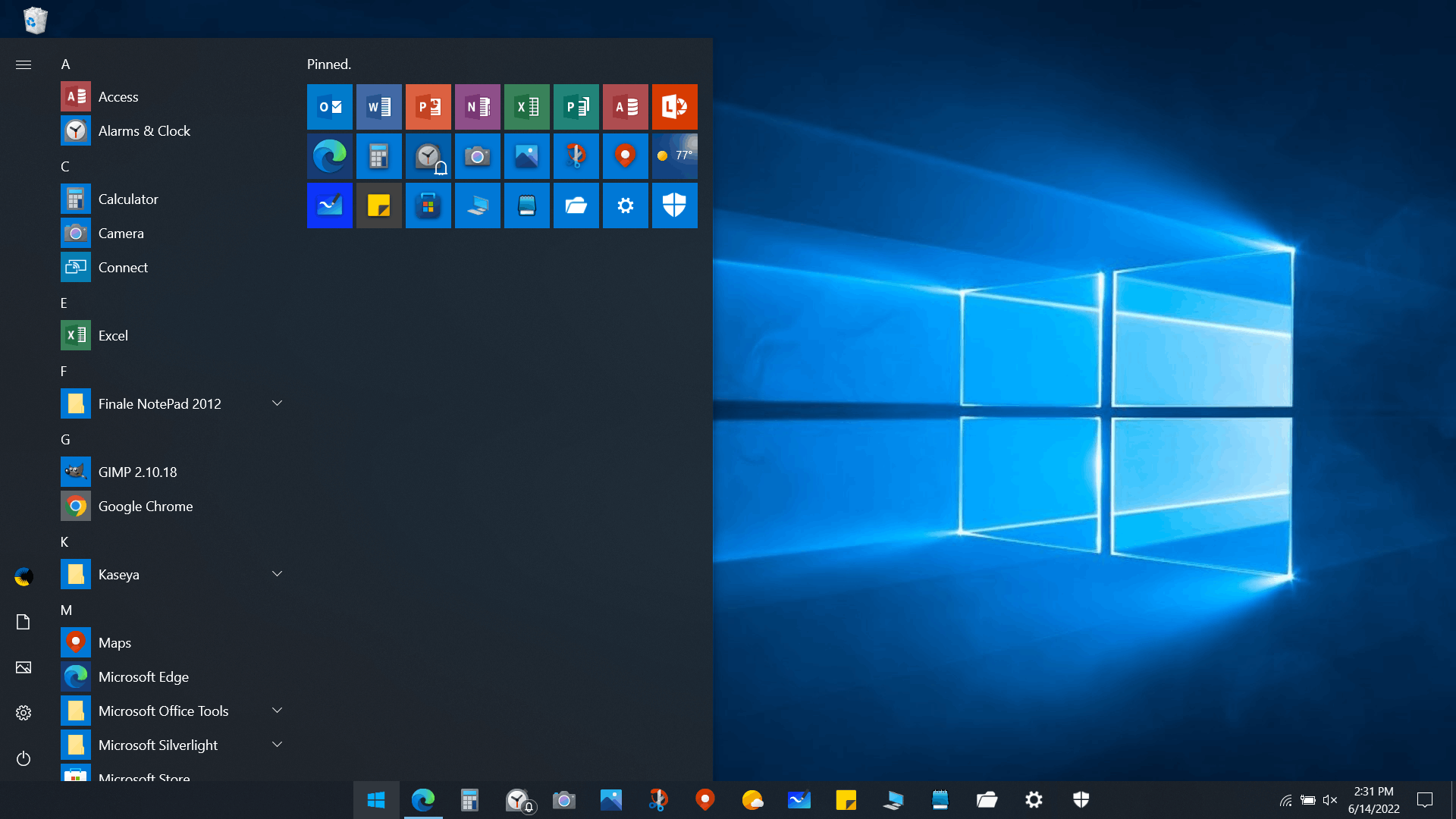This screenshot has width=1456, height=819.
Task: Expand the Finale NotePad 2012 folder
Action: click(x=277, y=403)
